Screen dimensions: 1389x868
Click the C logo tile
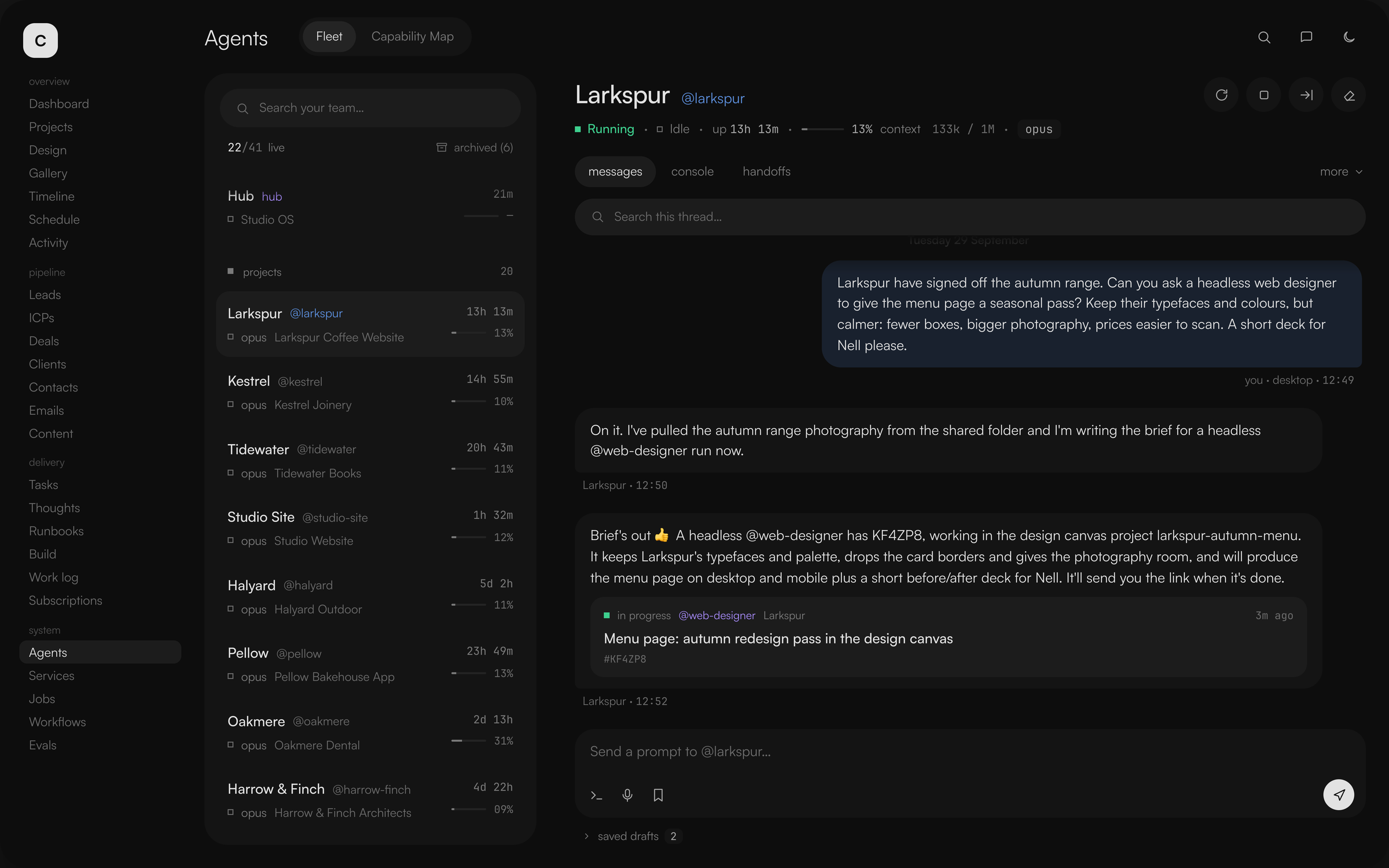coord(41,41)
